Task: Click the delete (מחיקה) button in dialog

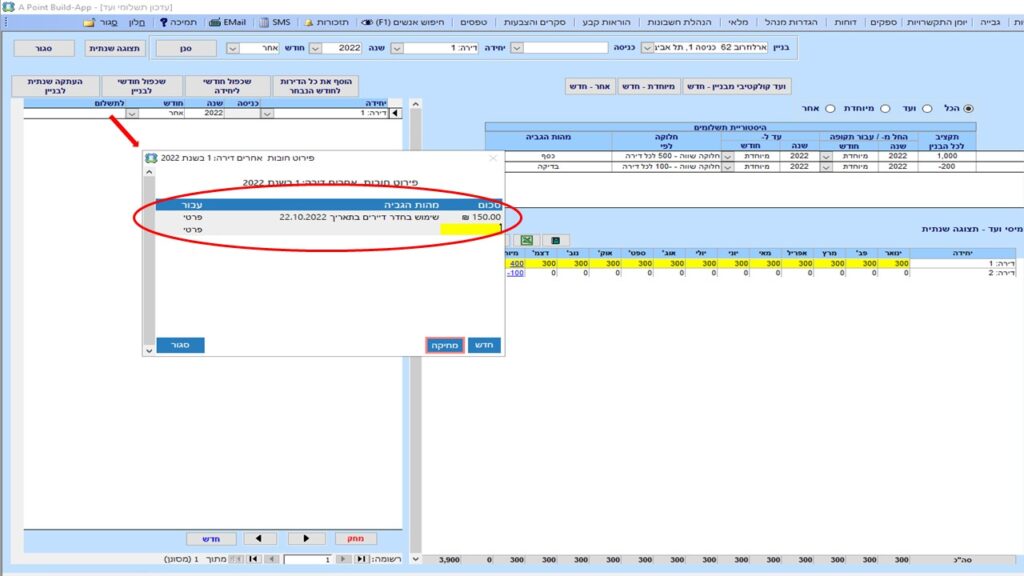Action: tap(444, 345)
